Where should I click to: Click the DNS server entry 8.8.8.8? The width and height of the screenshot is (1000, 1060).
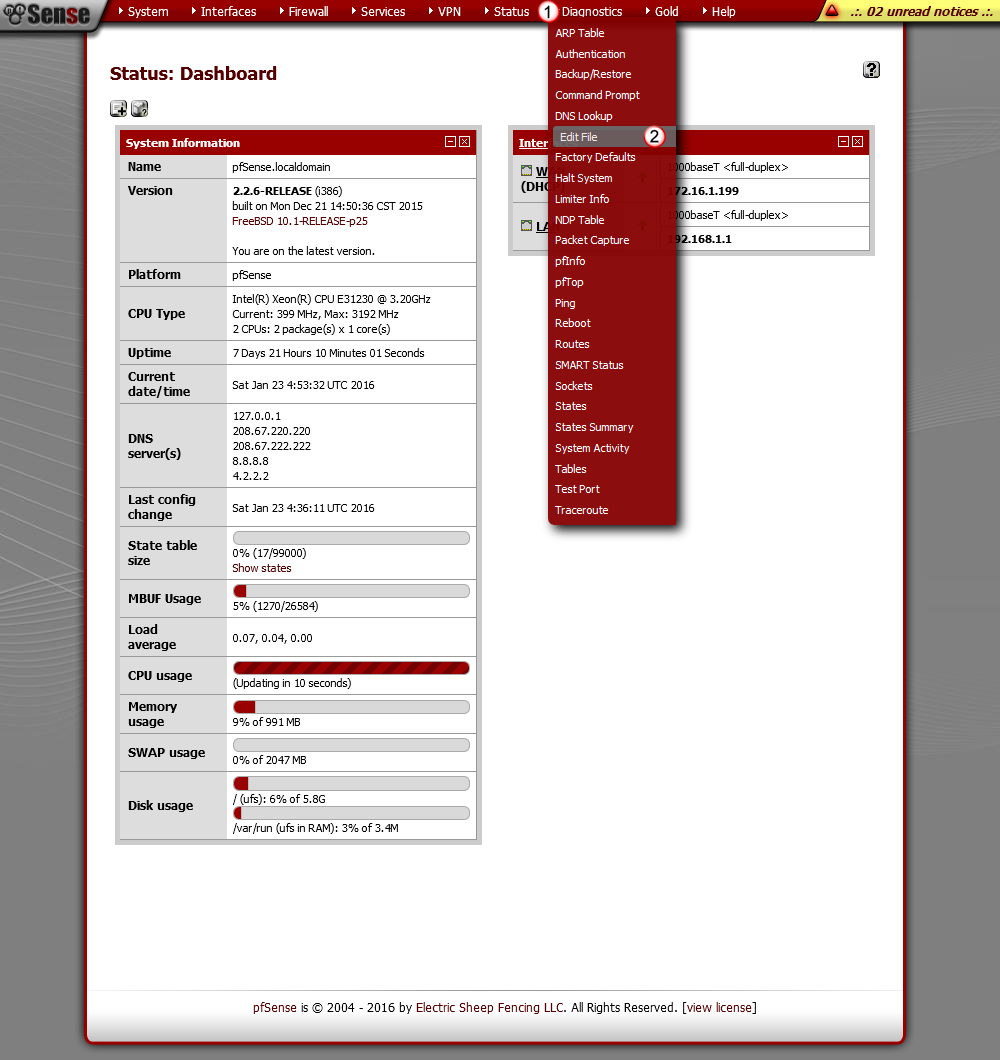click(251, 461)
